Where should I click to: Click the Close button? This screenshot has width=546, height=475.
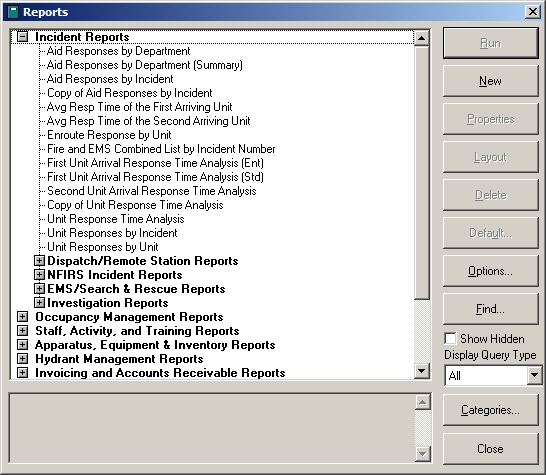491,449
